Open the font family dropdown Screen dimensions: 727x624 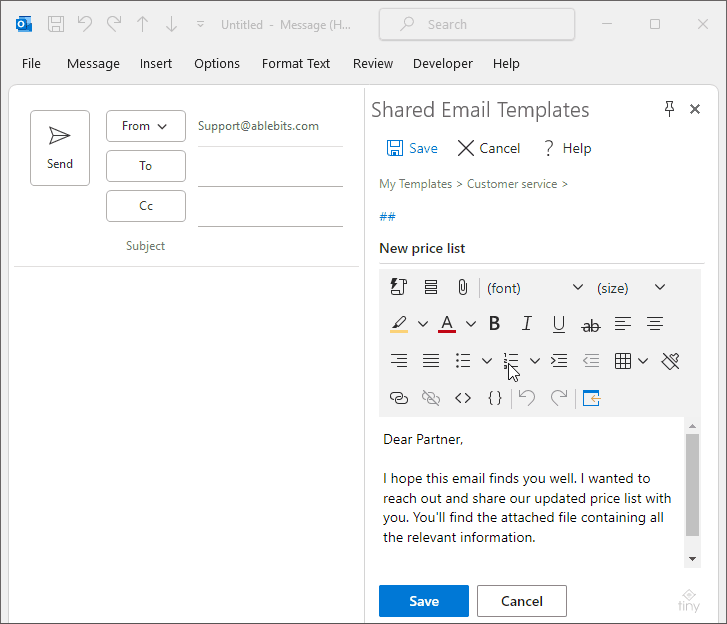click(x=535, y=288)
